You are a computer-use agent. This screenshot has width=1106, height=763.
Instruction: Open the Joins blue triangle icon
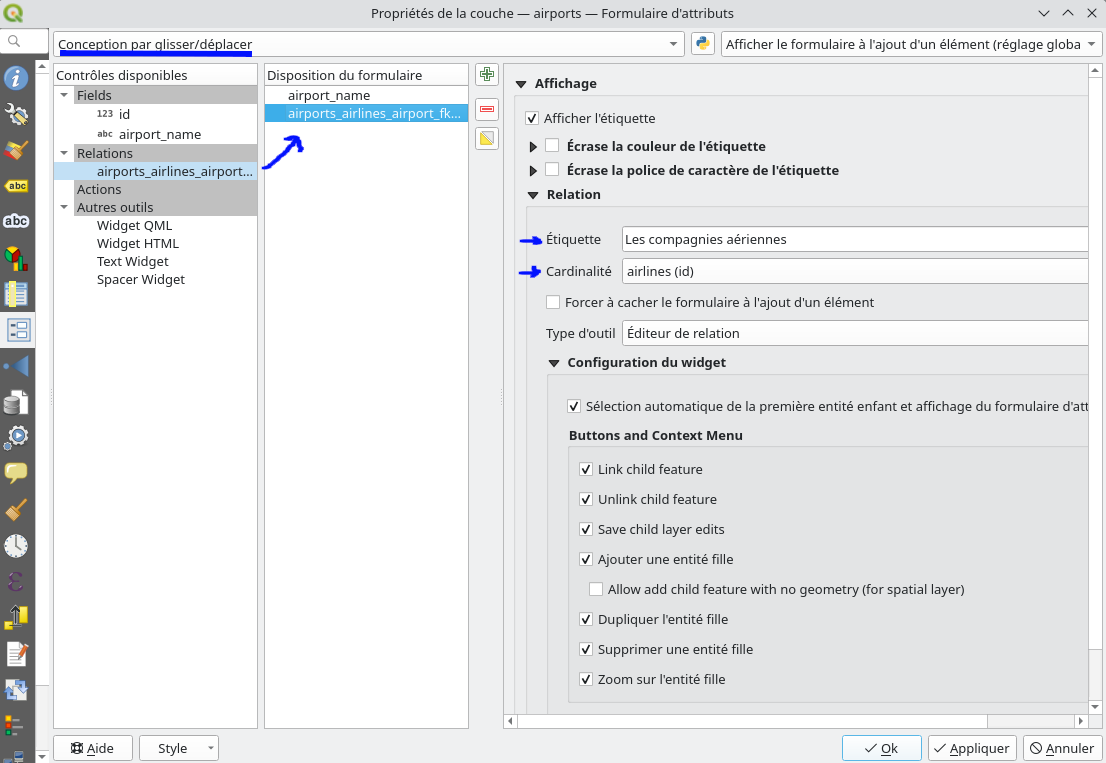pyautogui.click(x=16, y=366)
